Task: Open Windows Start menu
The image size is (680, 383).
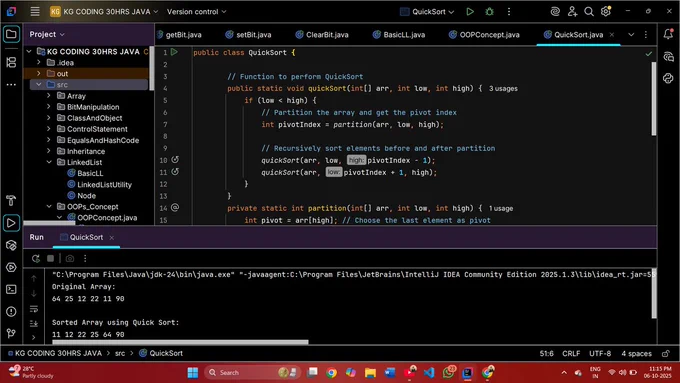Action: (193, 373)
